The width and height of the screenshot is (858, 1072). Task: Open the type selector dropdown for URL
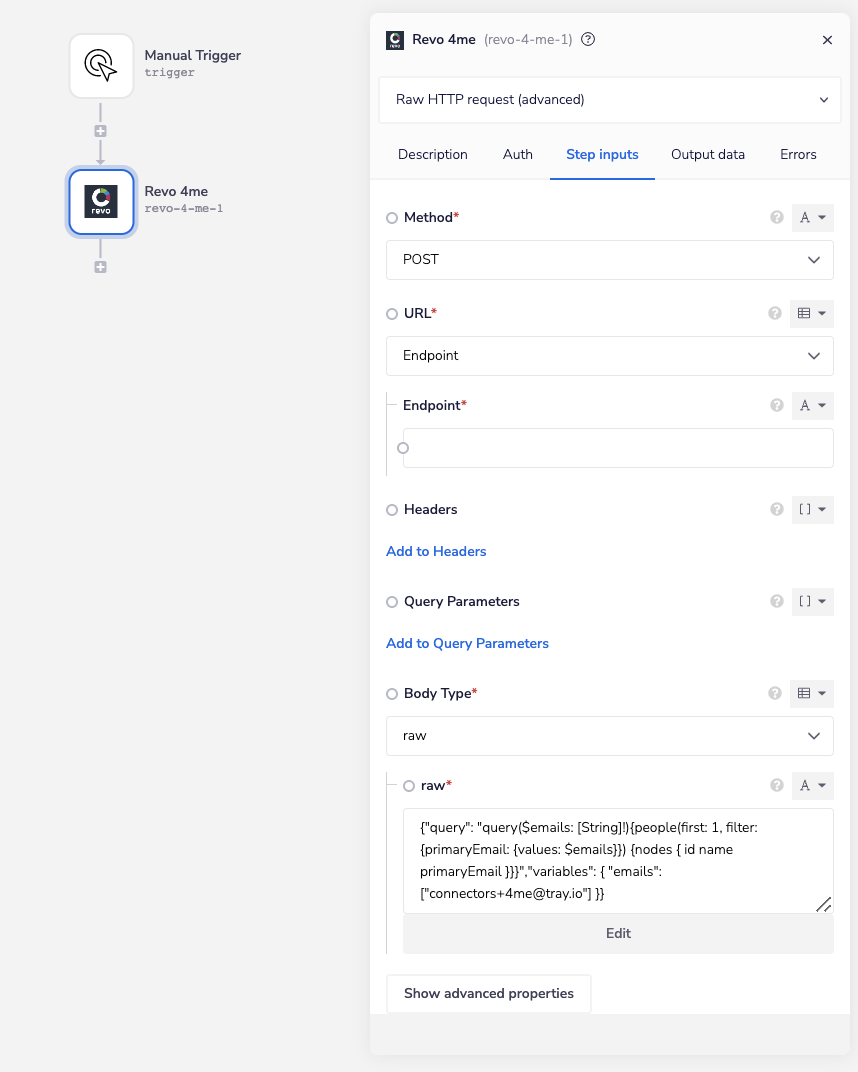(x=812, y=314)
